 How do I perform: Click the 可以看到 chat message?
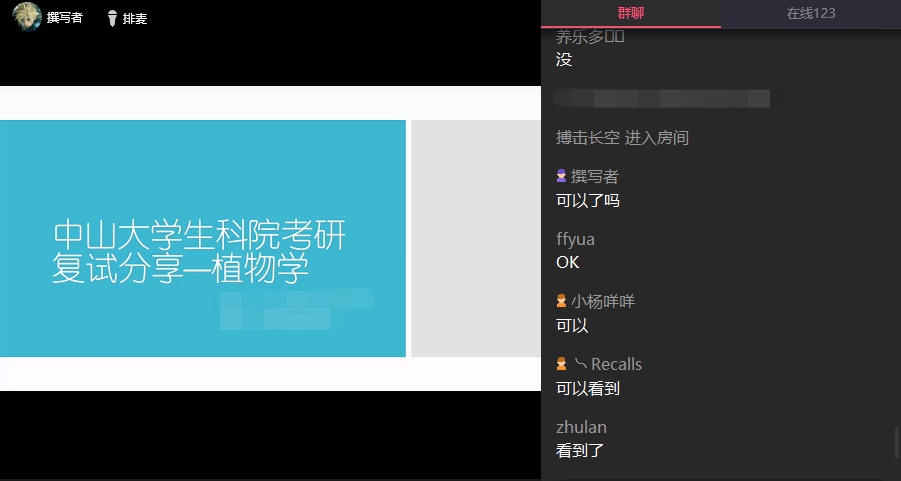588,388
